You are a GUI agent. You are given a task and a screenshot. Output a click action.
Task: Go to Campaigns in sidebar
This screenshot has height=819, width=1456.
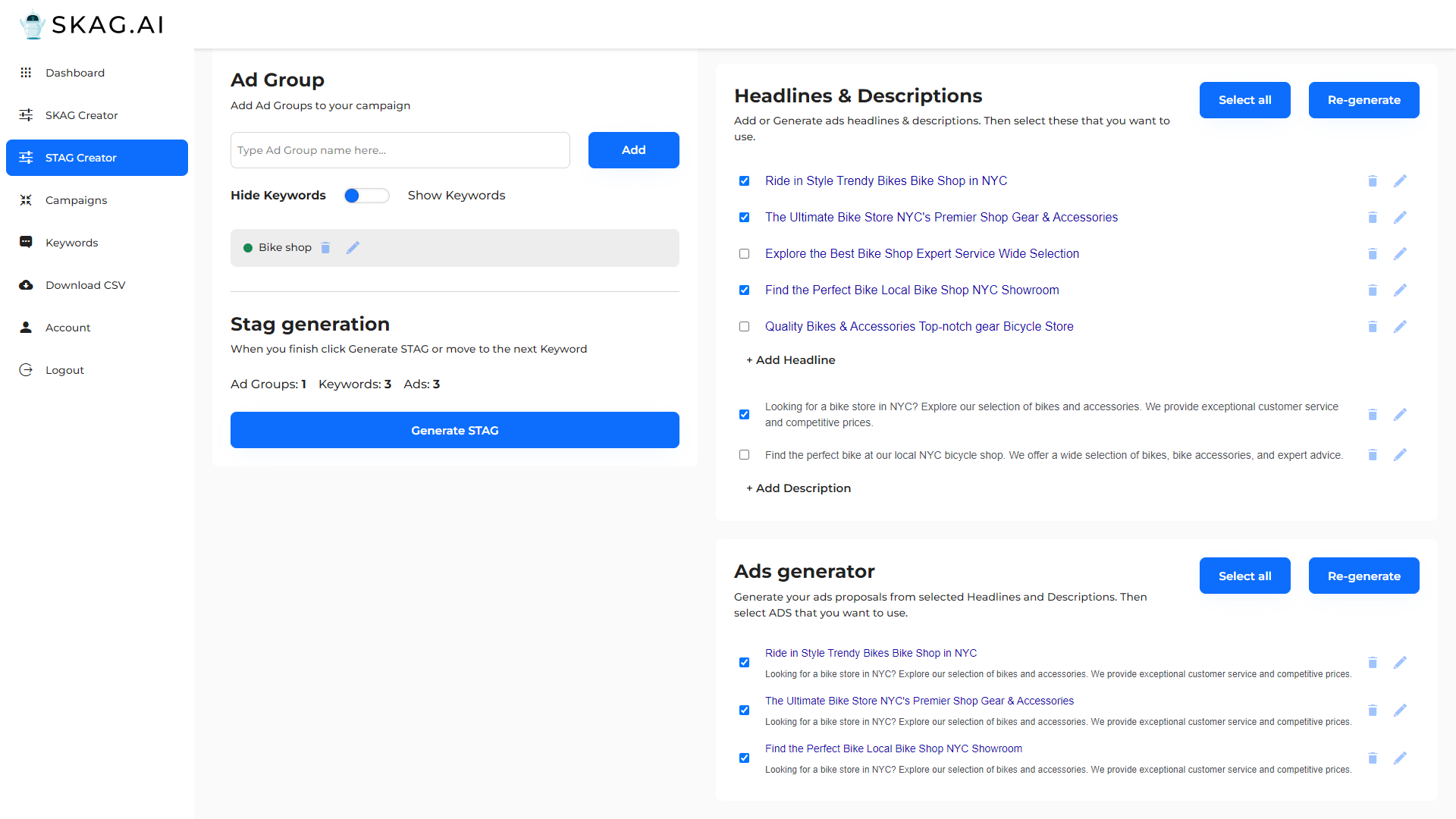[x=97, y=200]
